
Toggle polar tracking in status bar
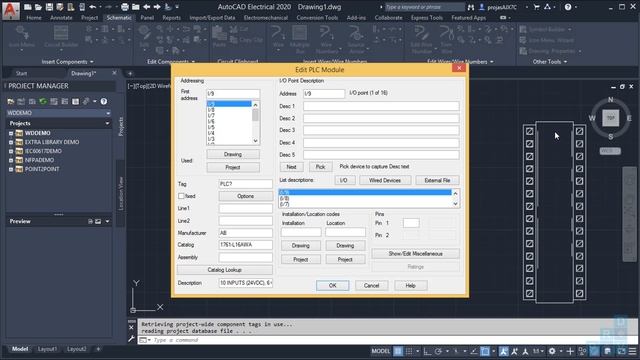438,351
